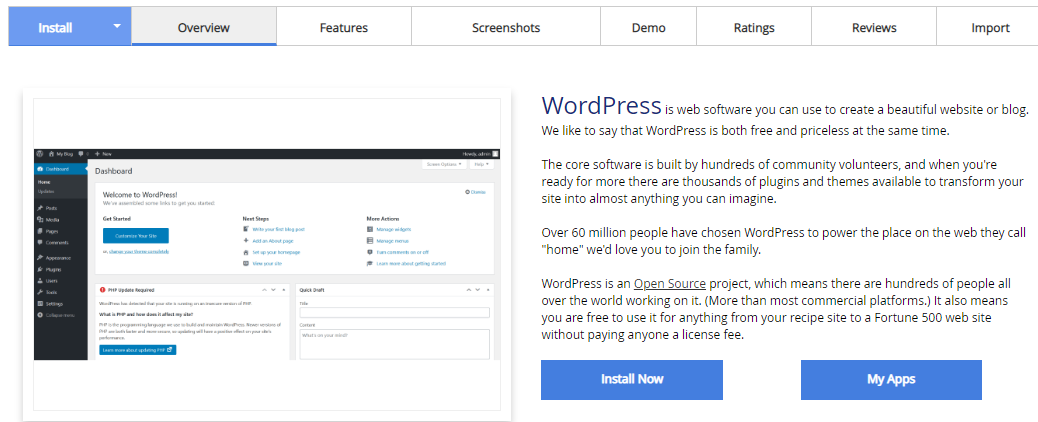
Task: Click the WordPress dashboard screenshot thumbnail
Action: (x=267, y=254)
